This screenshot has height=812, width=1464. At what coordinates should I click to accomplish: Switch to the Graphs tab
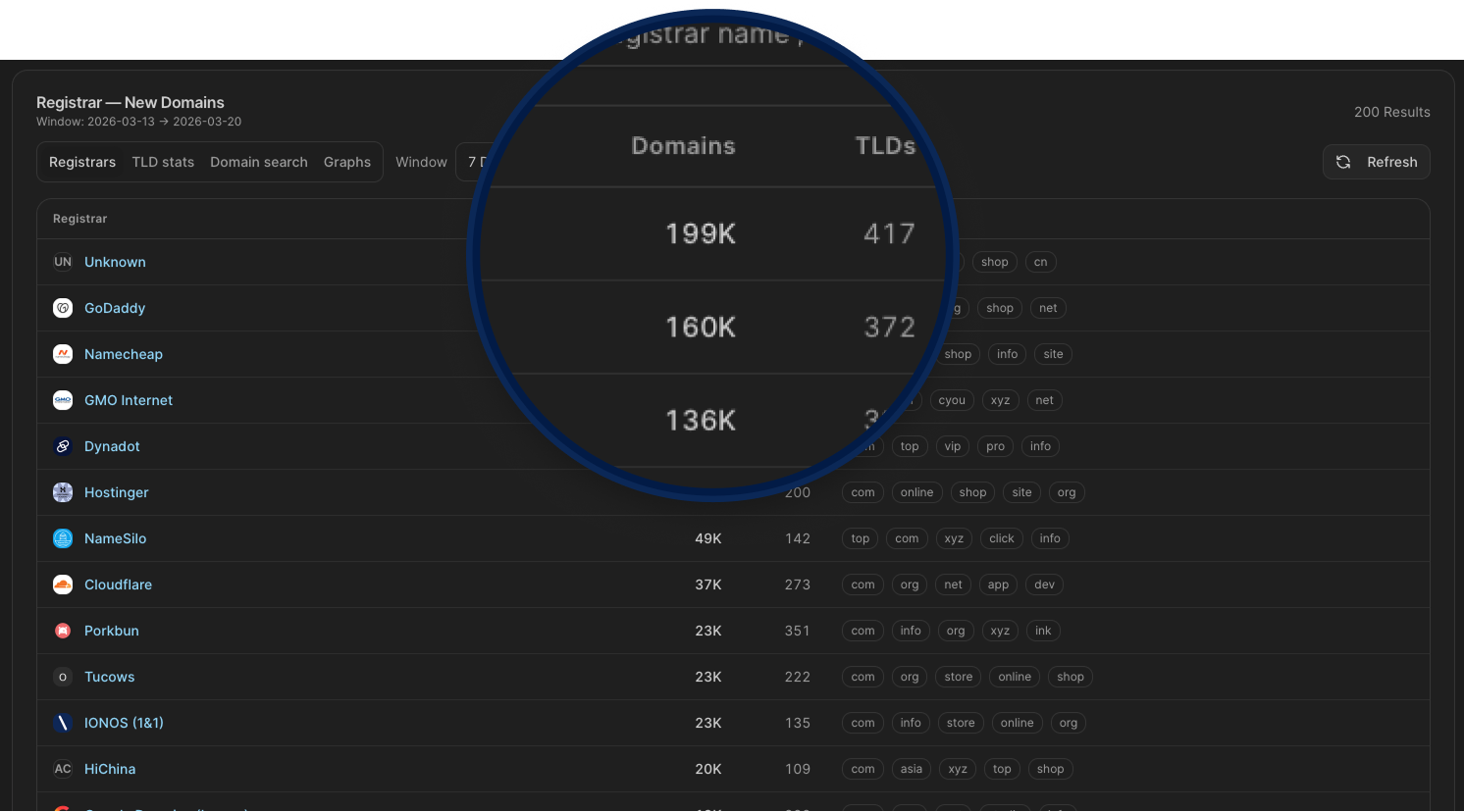tap(347, 162)
